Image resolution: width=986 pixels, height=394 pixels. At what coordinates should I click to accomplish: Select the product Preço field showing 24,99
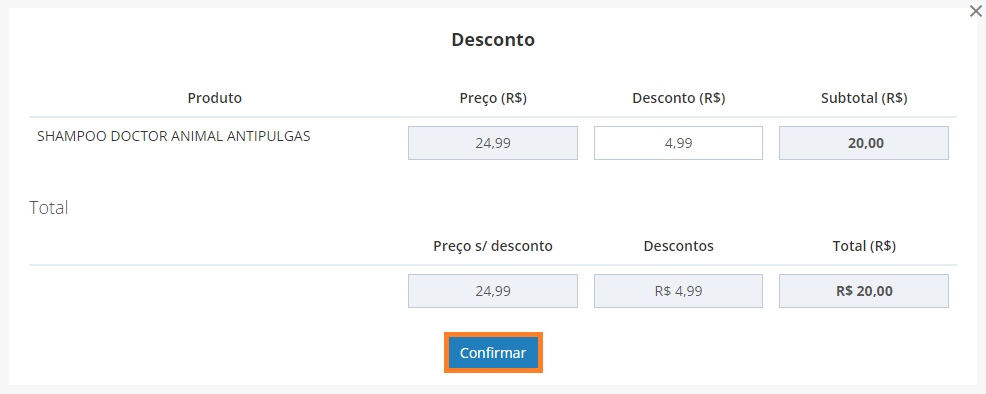click(493, 143)
